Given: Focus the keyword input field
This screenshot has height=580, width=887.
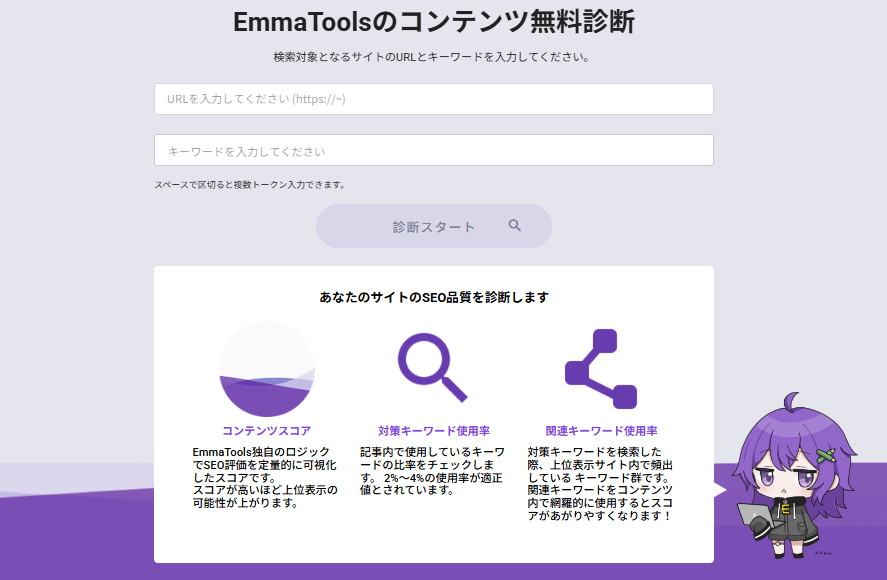Looking at the screenshot, I should tap(433, 150).
